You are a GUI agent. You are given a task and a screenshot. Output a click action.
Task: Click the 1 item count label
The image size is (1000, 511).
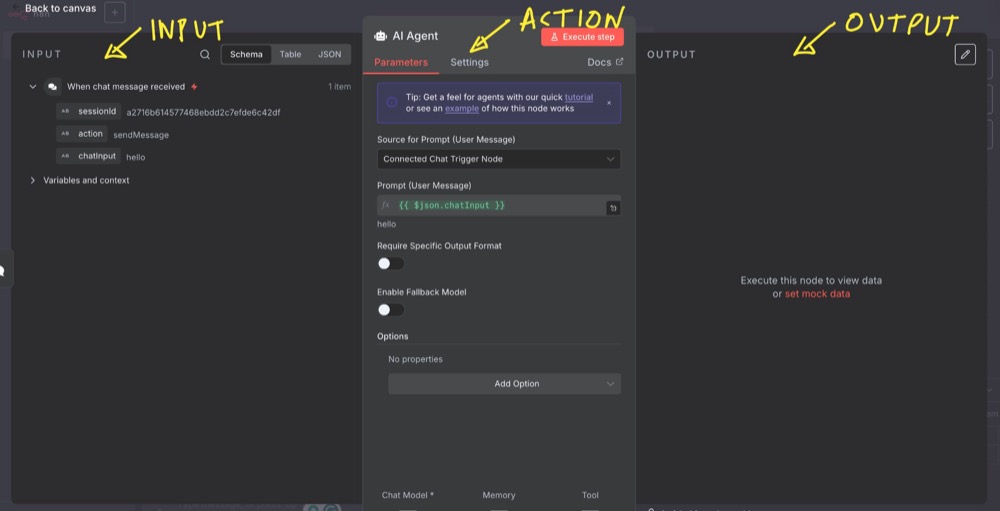click(339, 87)
